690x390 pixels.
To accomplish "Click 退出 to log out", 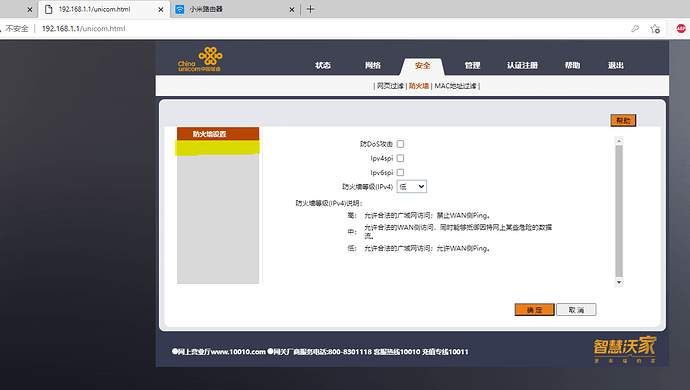I will (x=616, y=66).
